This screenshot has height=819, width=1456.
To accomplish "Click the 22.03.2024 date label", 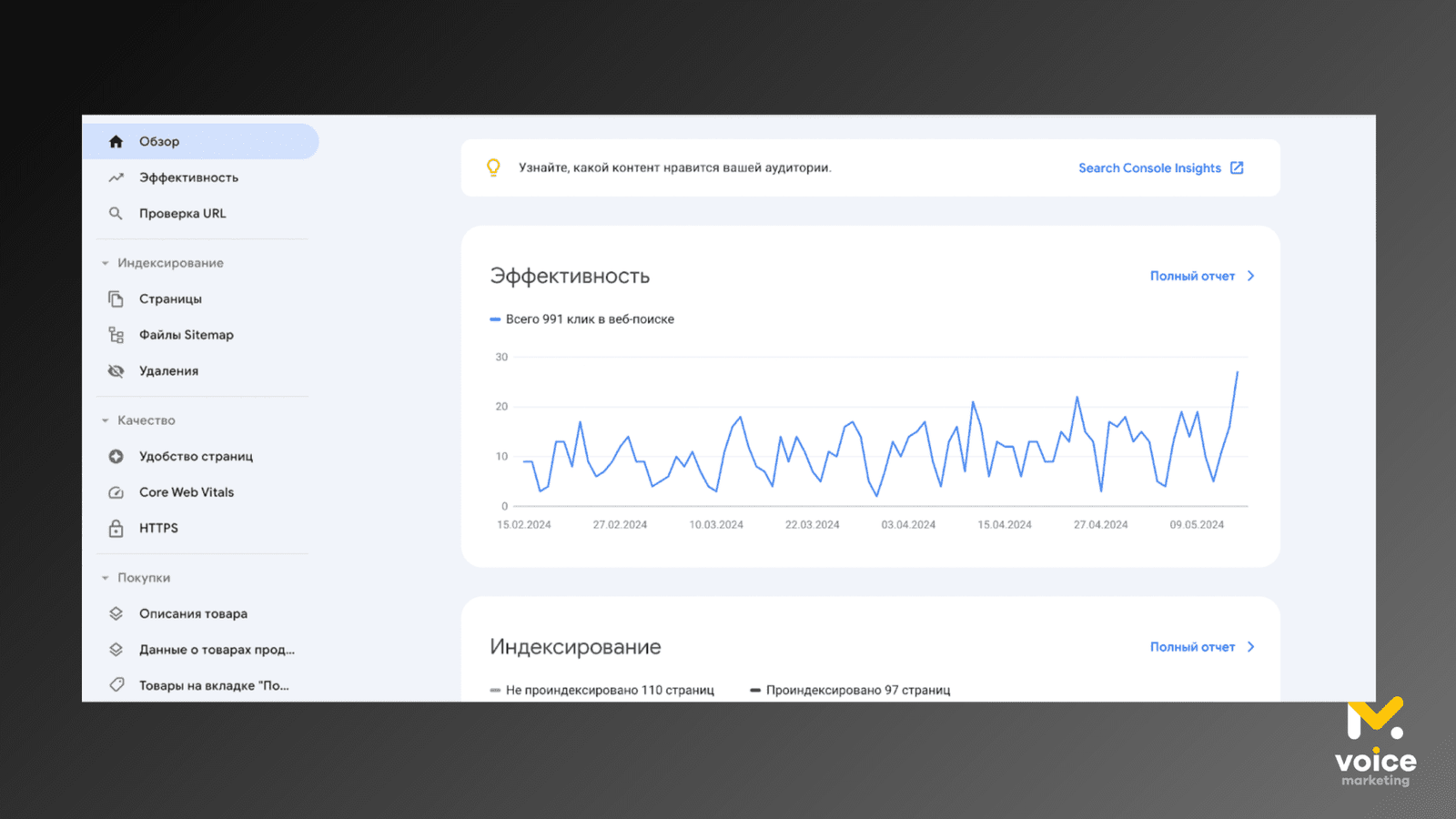I will coord(813,525).
